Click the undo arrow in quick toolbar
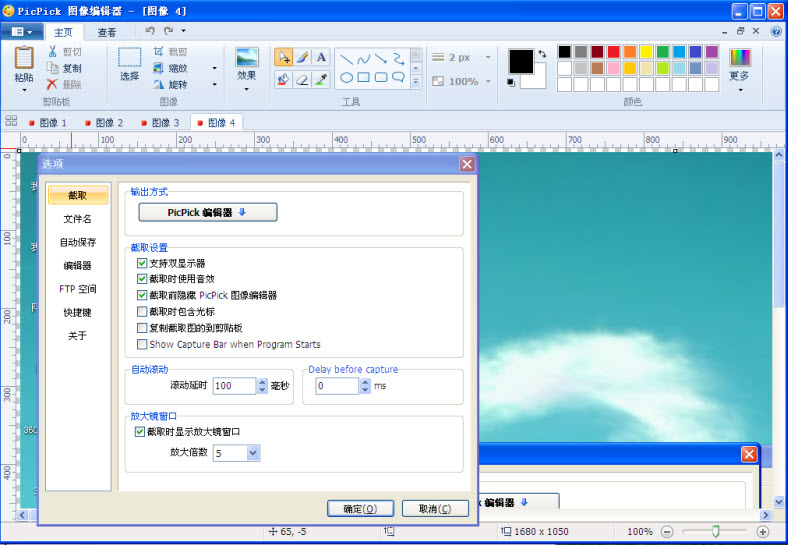Viewport: 788px width, 545px height. pyautogui.click(x=150, y=31)
